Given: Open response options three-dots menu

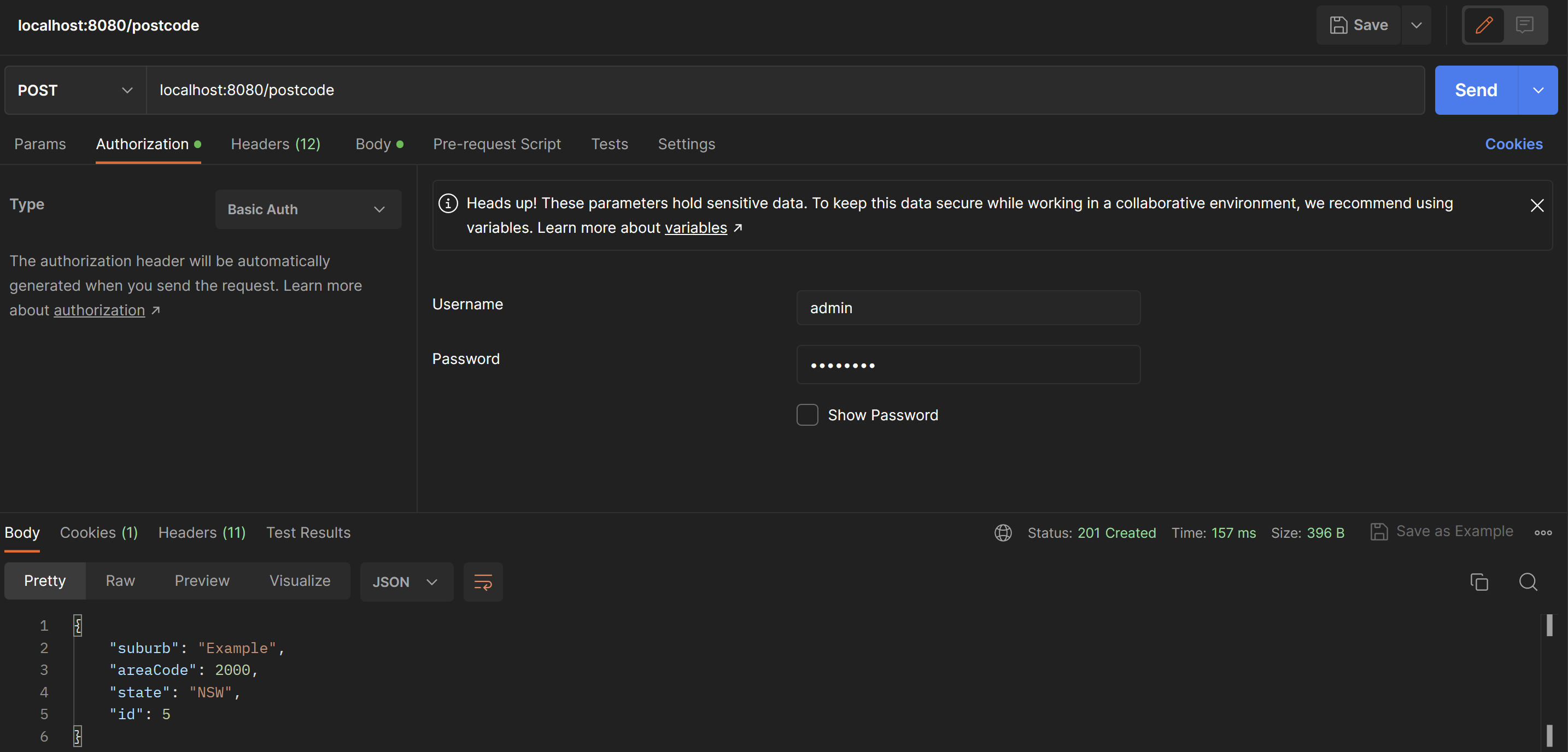Looking at the screenshot, I should pyautogui.click(x=1542, y=533).
